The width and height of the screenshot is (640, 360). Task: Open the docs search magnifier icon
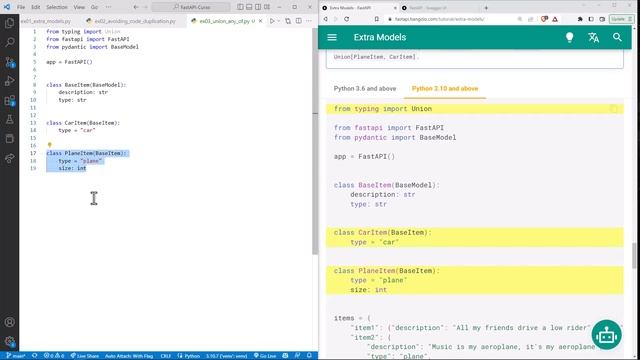click(617, 37)
